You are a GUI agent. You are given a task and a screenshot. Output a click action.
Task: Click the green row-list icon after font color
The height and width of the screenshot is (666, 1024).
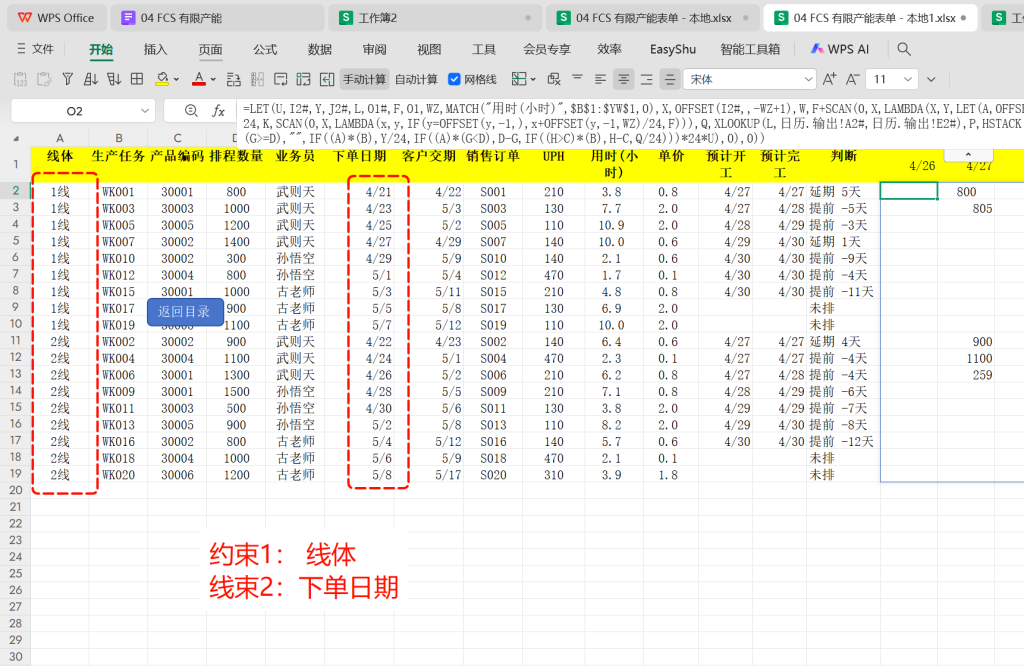tap(233, 80)
